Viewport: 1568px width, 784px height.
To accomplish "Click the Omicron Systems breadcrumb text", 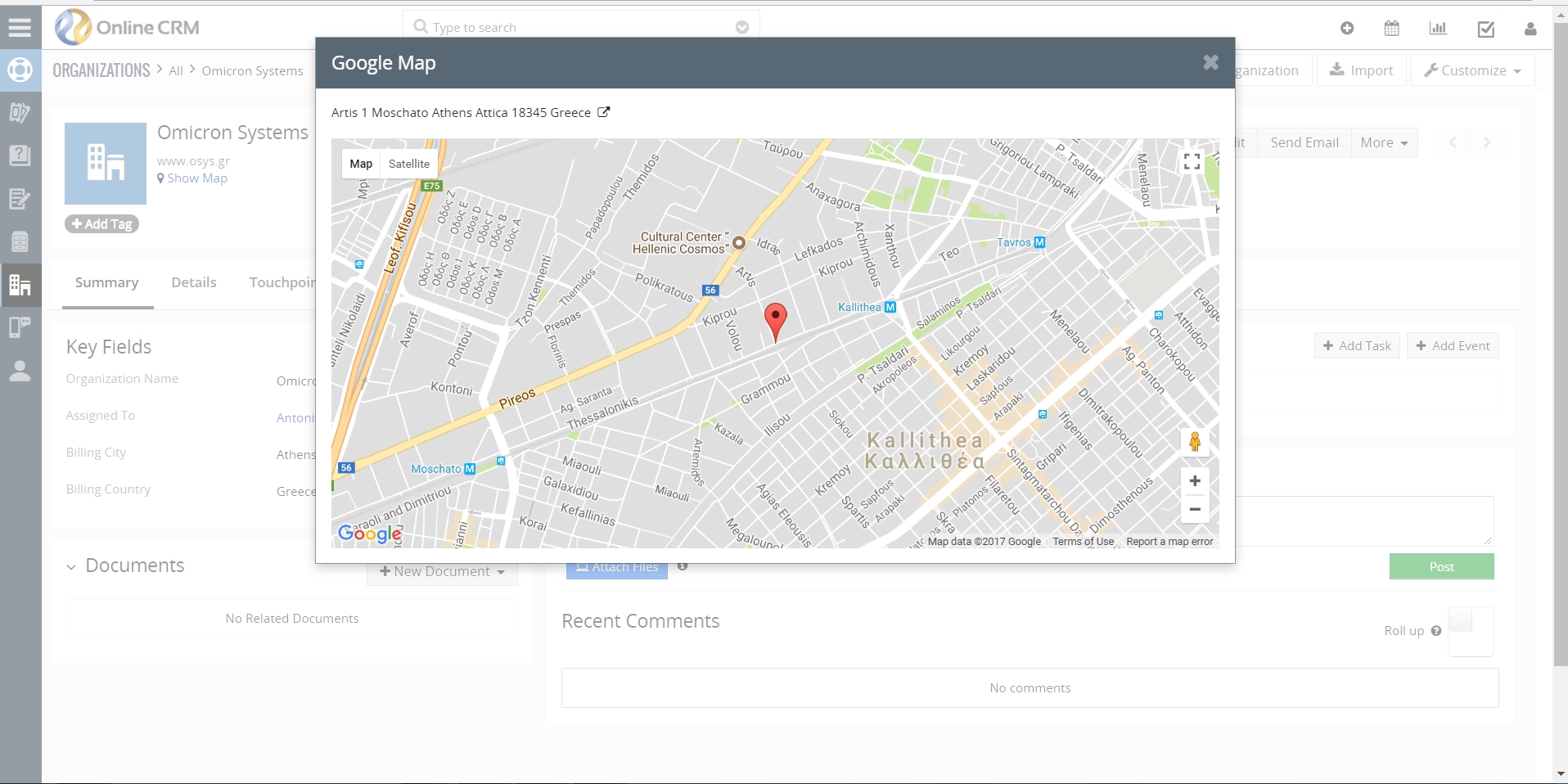I will (x=252, y=71).
